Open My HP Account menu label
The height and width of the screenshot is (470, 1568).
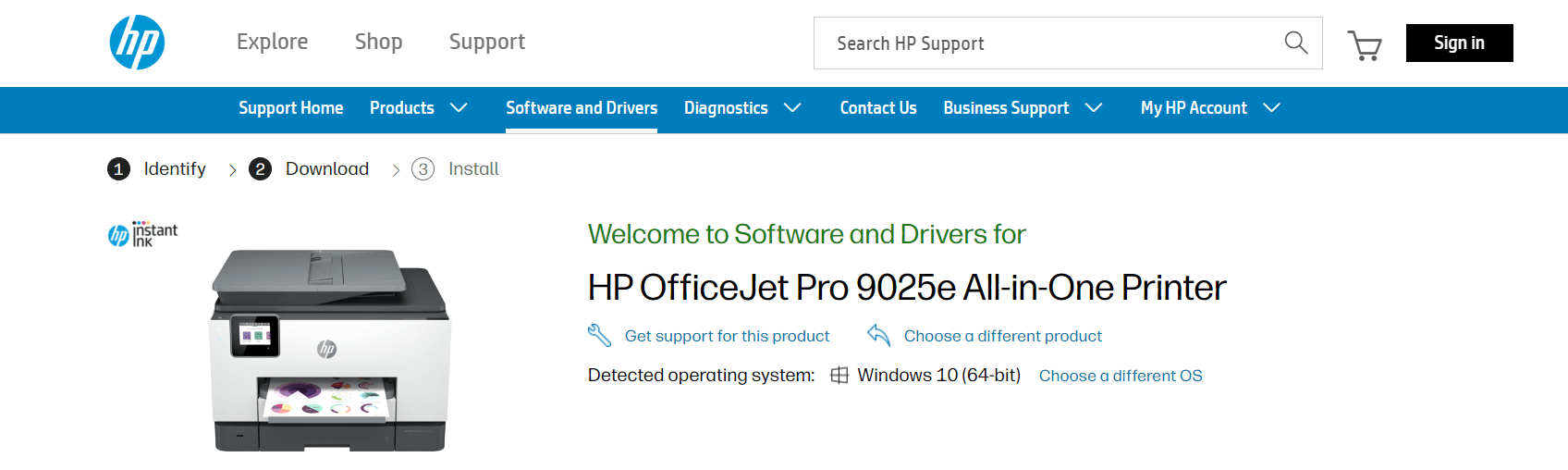(1194, 108)
